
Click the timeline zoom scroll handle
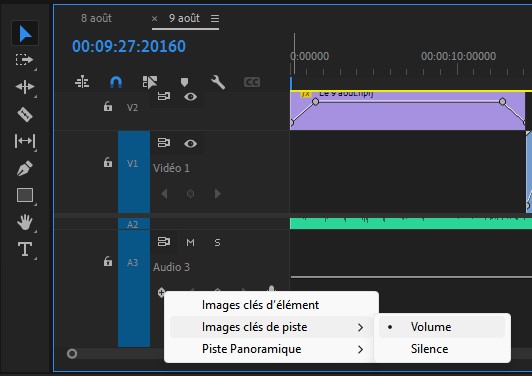pyautogui.click(x=72, y=354)
